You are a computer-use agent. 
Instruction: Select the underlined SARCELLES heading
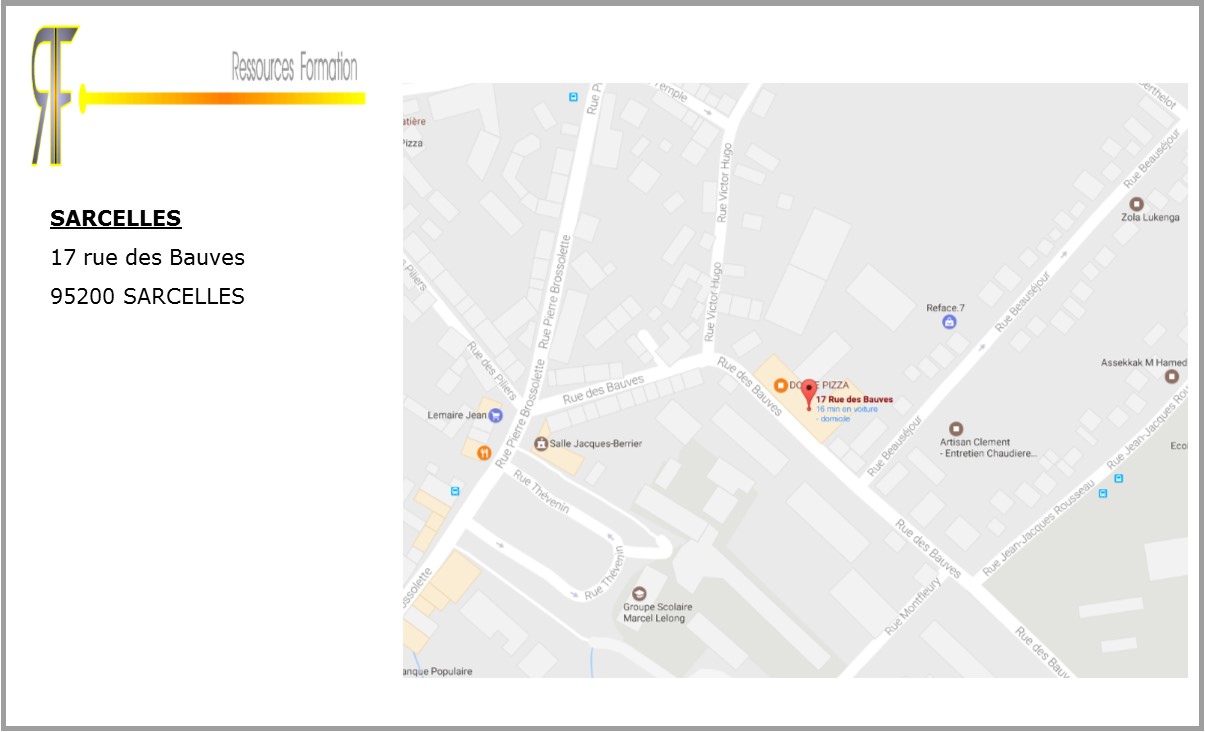click(x=116, y=219)
